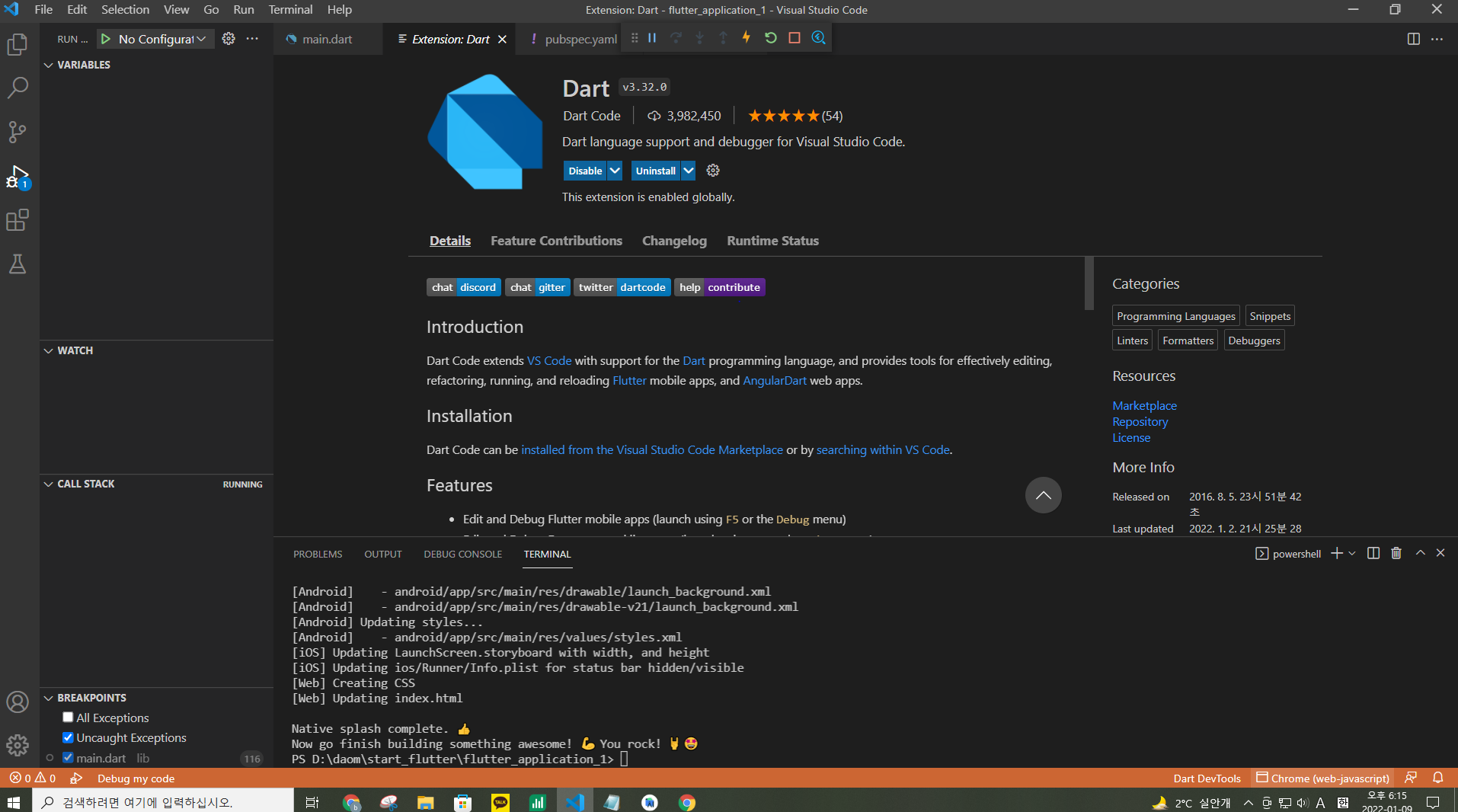1458x812 pixels.
Task: Split the editor to the right
Action: click(1414, 39)
